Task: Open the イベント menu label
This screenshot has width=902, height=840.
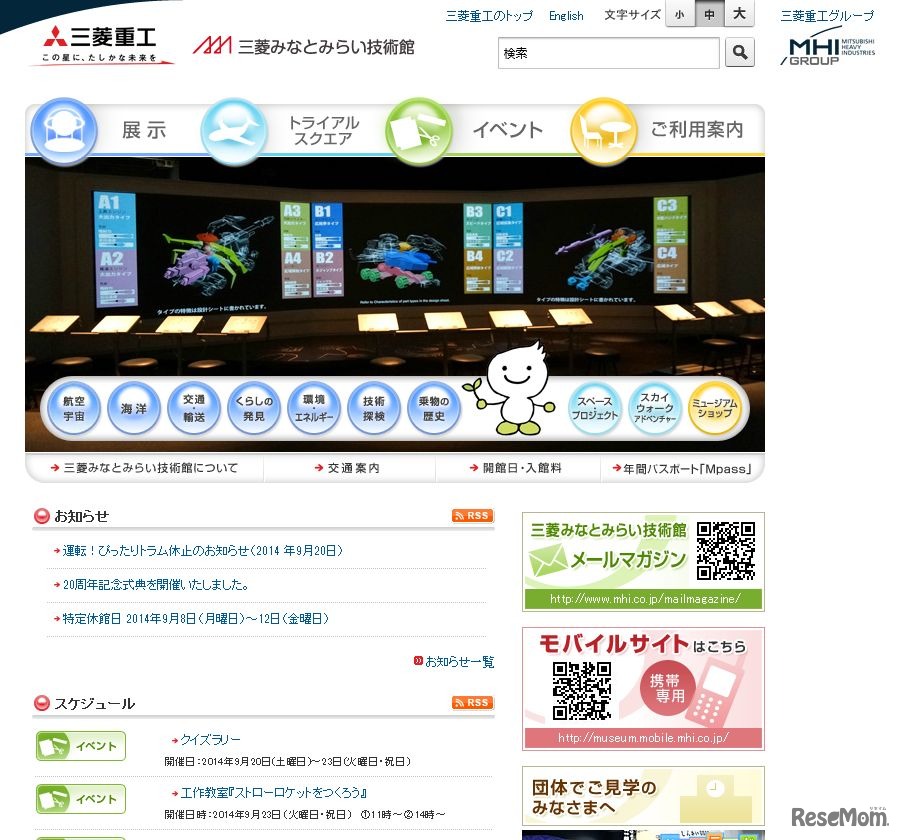Action: (x=508, y=130)
